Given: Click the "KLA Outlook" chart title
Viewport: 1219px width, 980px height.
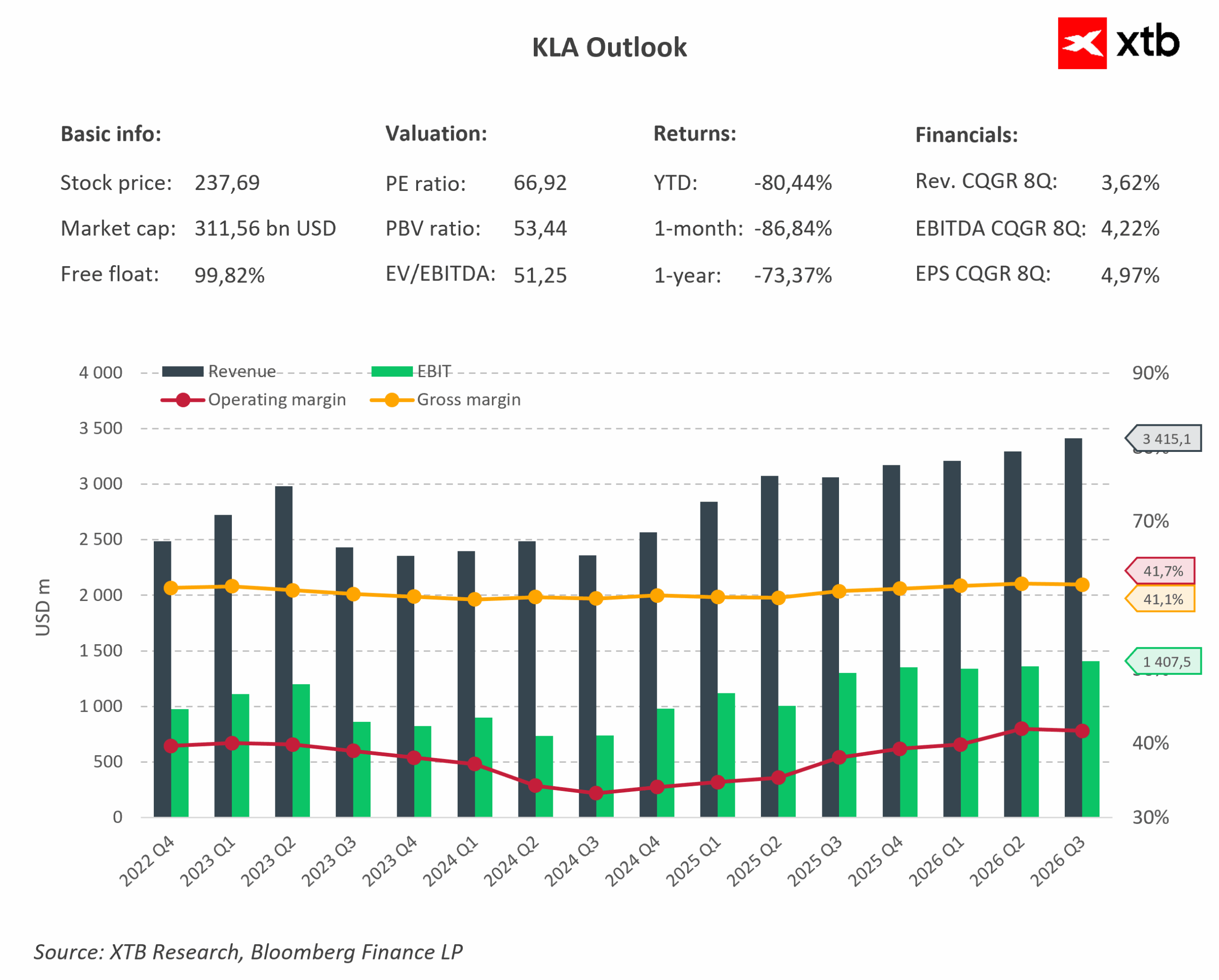Looking at the screenshot, I should pos(609,48).
